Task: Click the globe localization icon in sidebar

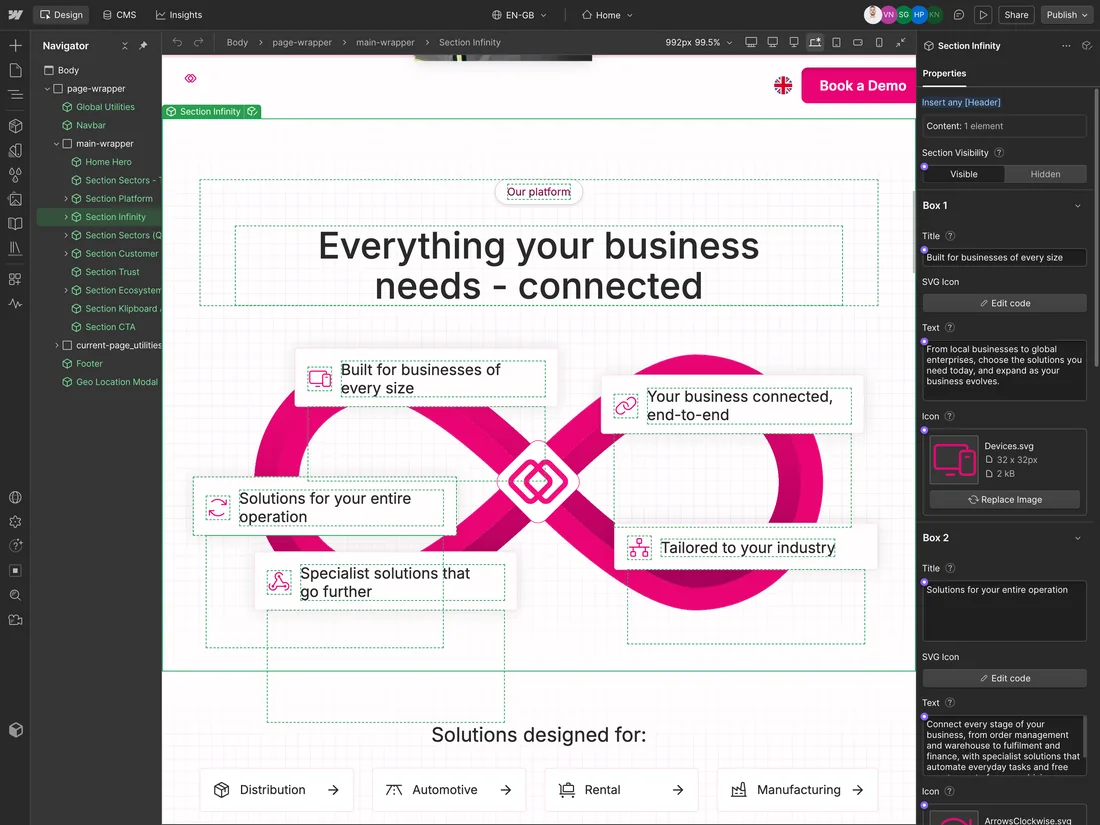Action: point(15,497)
